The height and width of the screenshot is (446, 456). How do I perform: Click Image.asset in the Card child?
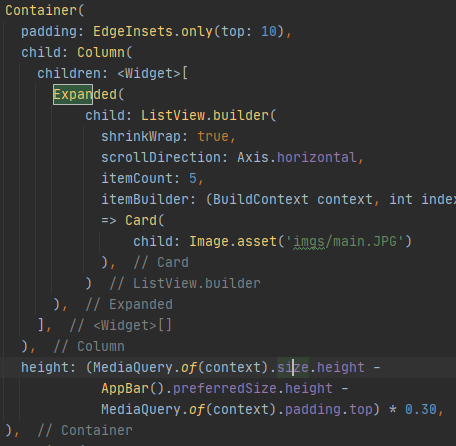[233, 241]
